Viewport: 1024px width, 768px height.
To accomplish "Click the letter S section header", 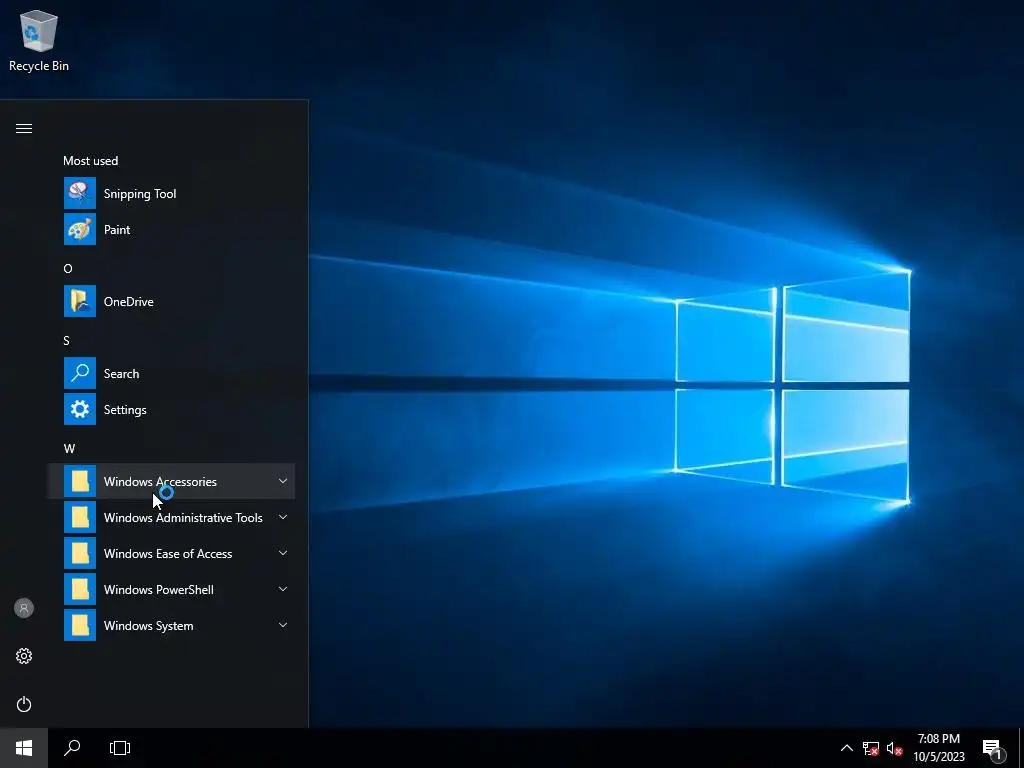I will coord(67,340).
